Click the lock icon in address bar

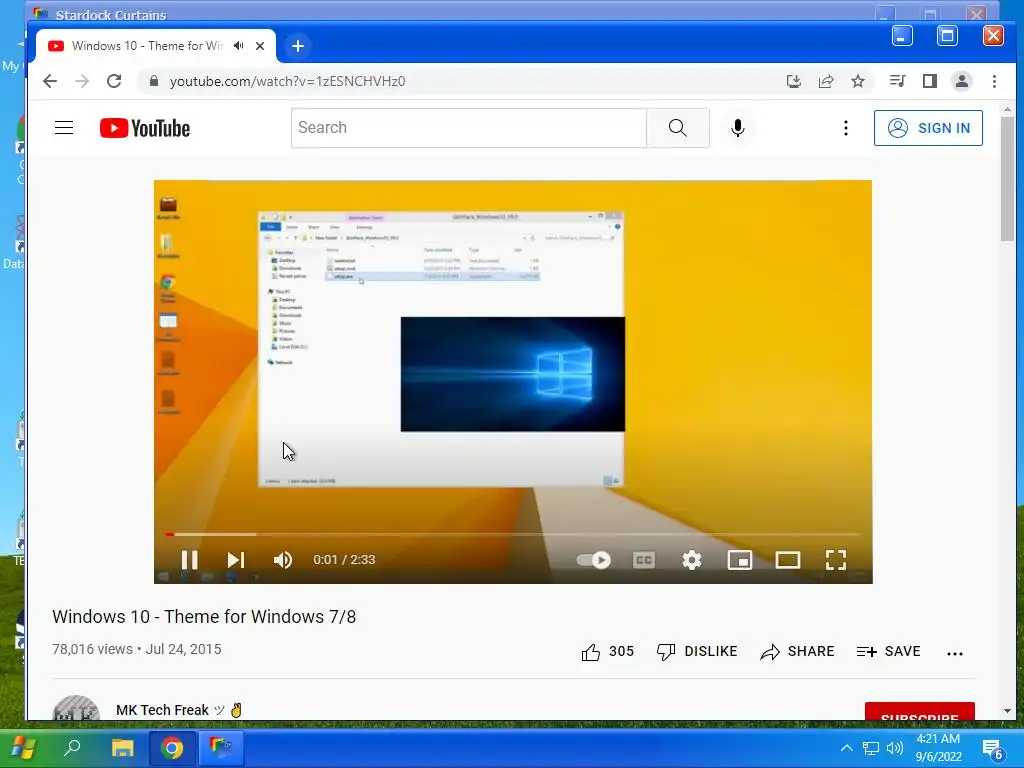coord(154,81)
